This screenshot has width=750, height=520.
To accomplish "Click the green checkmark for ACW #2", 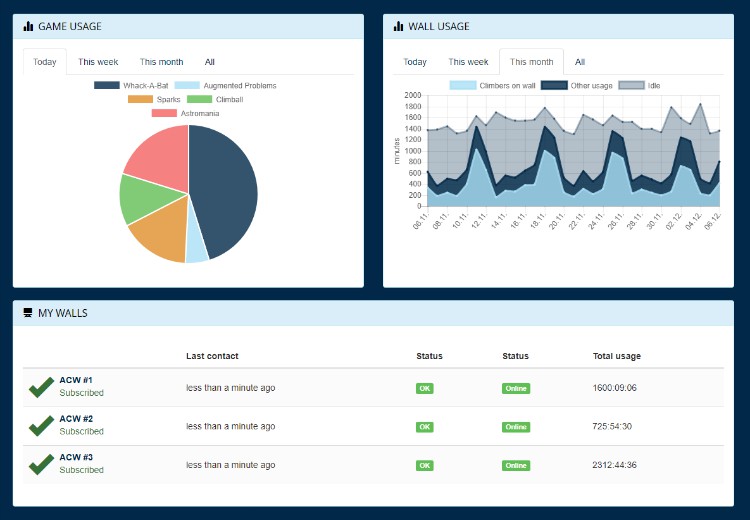I will [x=41, y=426].
